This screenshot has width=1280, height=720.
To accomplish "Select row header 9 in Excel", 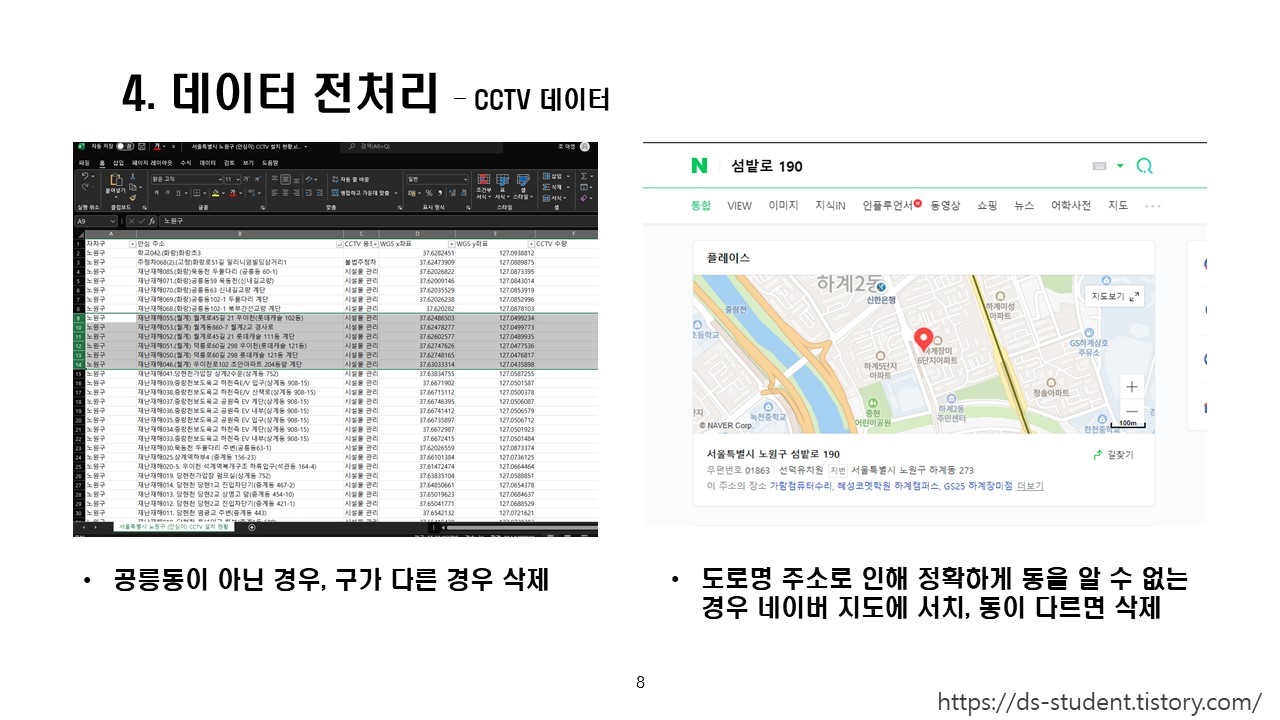I will pos(78,318).
